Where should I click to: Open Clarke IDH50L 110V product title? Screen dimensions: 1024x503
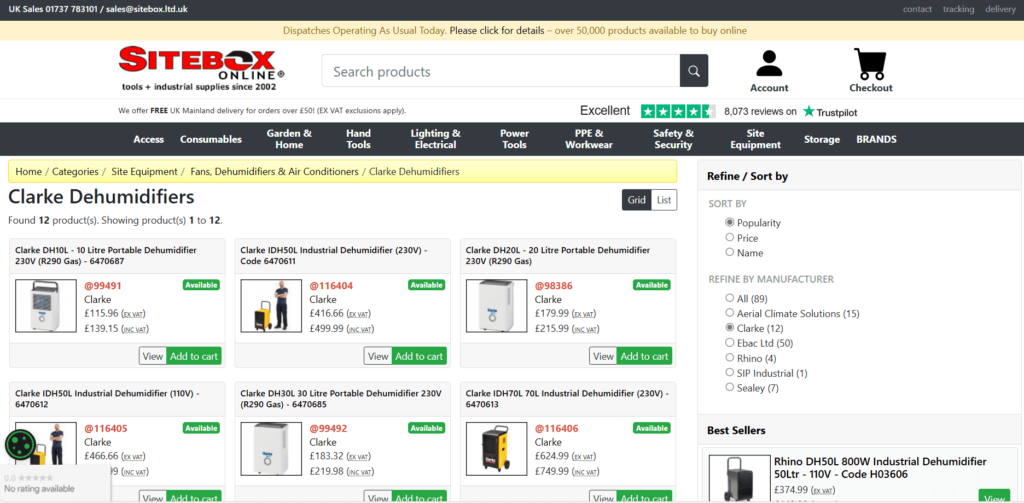107,399
